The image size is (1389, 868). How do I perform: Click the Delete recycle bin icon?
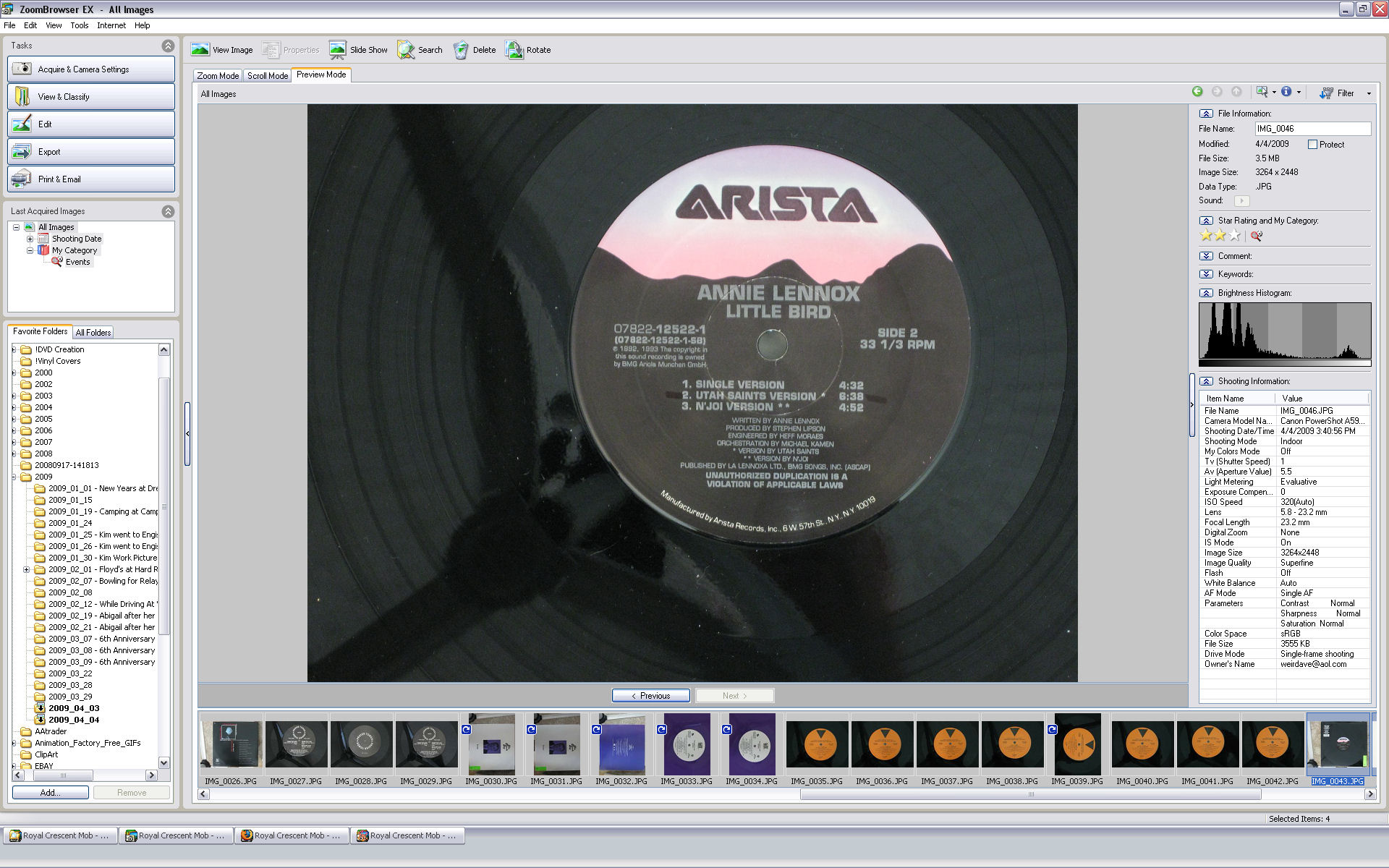[461, 50]
